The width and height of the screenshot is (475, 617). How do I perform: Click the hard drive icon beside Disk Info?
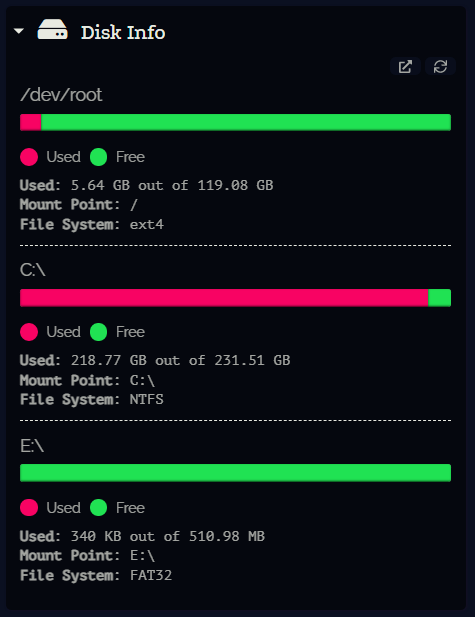point(52,30)
